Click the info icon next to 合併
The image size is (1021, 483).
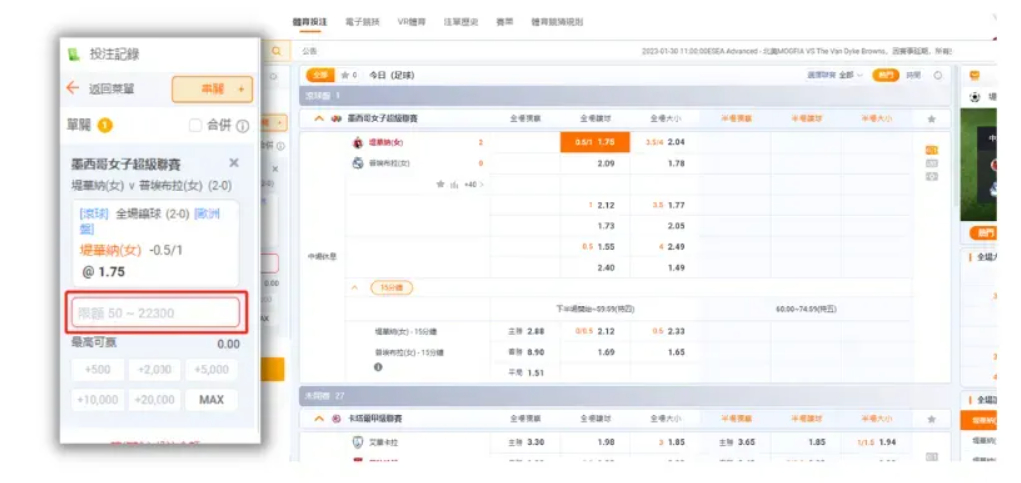pyautogui.click(x=242, y=126)
